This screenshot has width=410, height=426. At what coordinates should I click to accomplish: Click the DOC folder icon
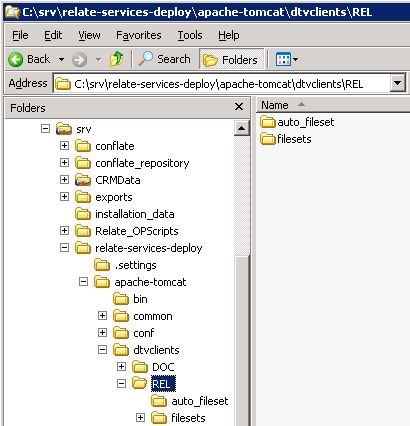click(140, 367)
